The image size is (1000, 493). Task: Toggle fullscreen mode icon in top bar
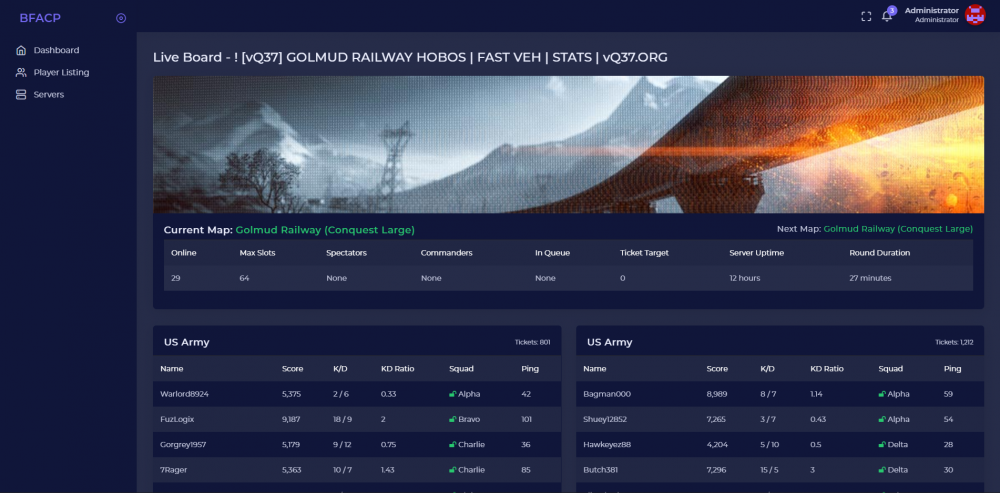(x=866, y=15)
